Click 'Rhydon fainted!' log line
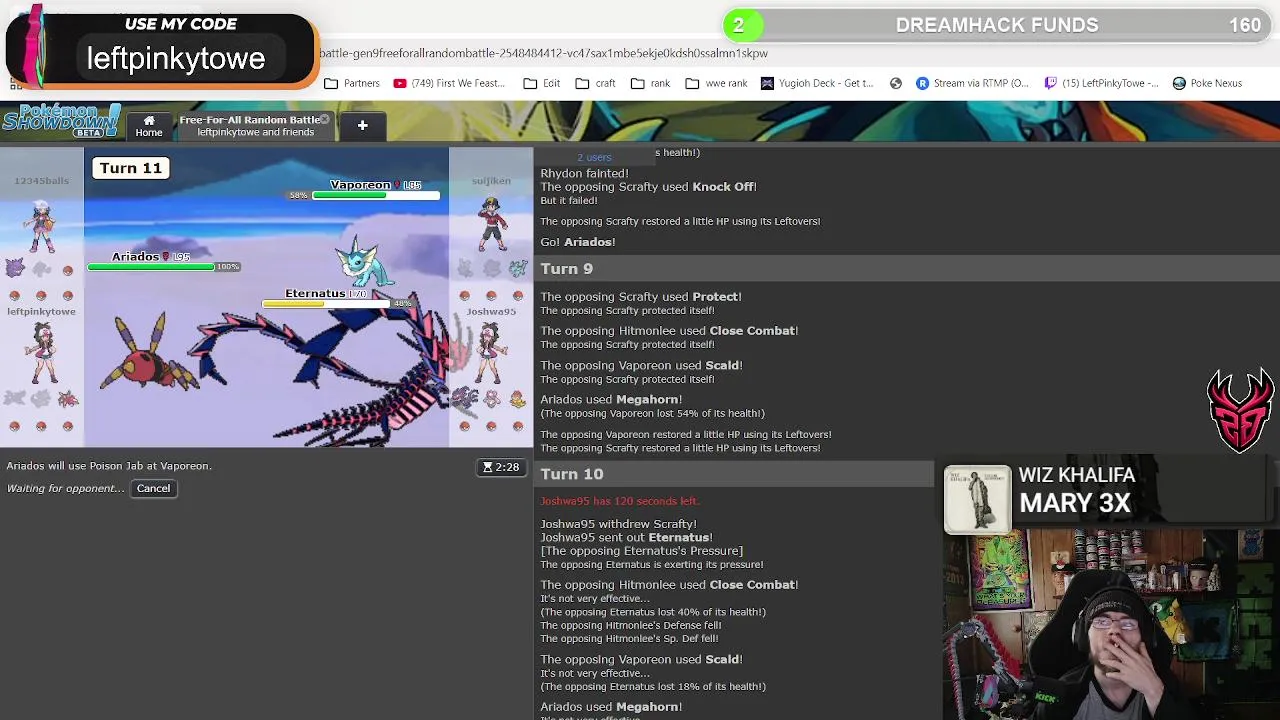 (585, 173)
